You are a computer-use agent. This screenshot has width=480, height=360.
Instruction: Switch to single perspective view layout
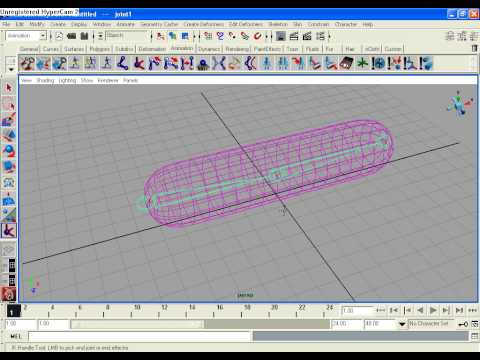(x=9, y=249)
